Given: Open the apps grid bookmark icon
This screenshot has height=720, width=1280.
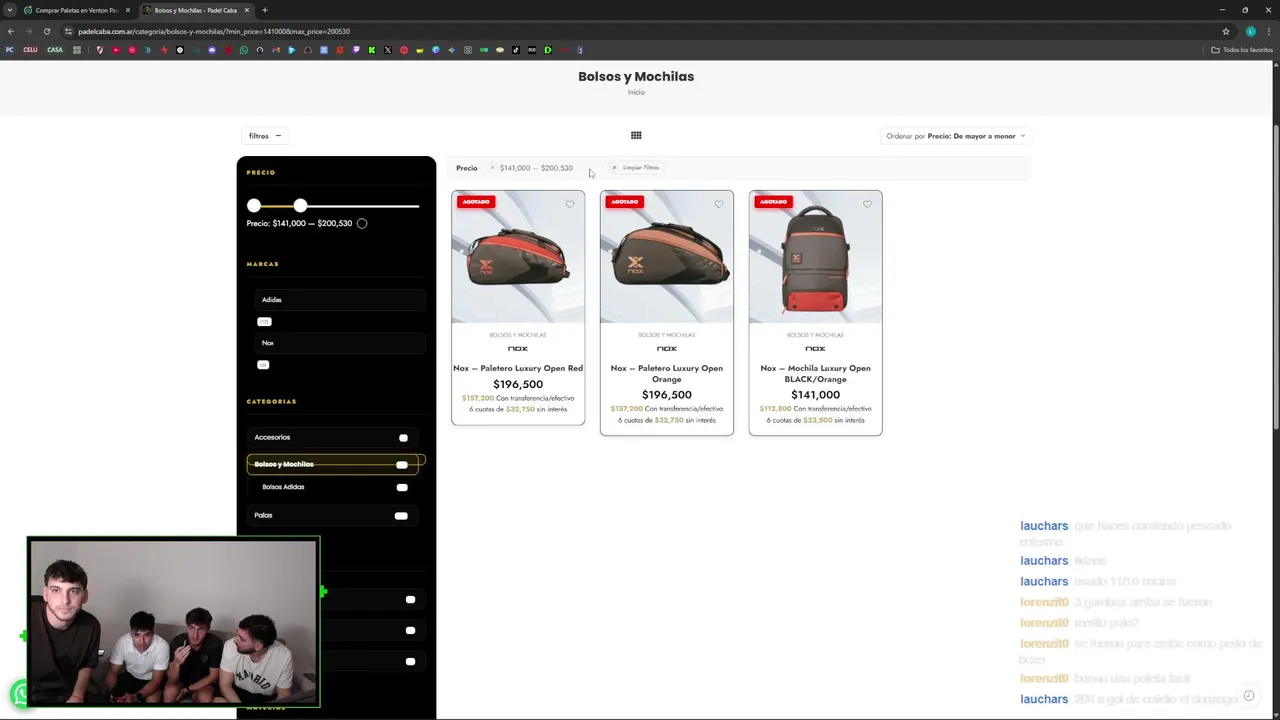Looking at the screenshot, I should coord(77,50).
